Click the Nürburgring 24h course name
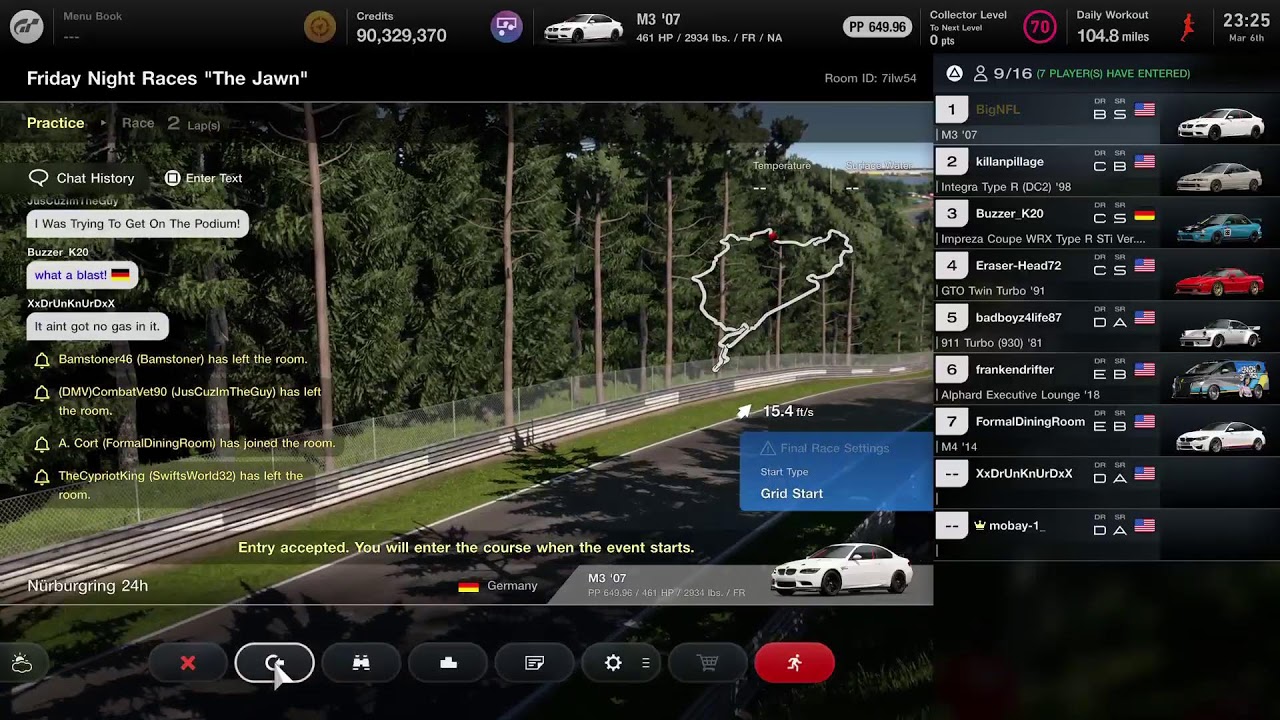Viewport: 1280px width, 720px height. coord(88,586)
